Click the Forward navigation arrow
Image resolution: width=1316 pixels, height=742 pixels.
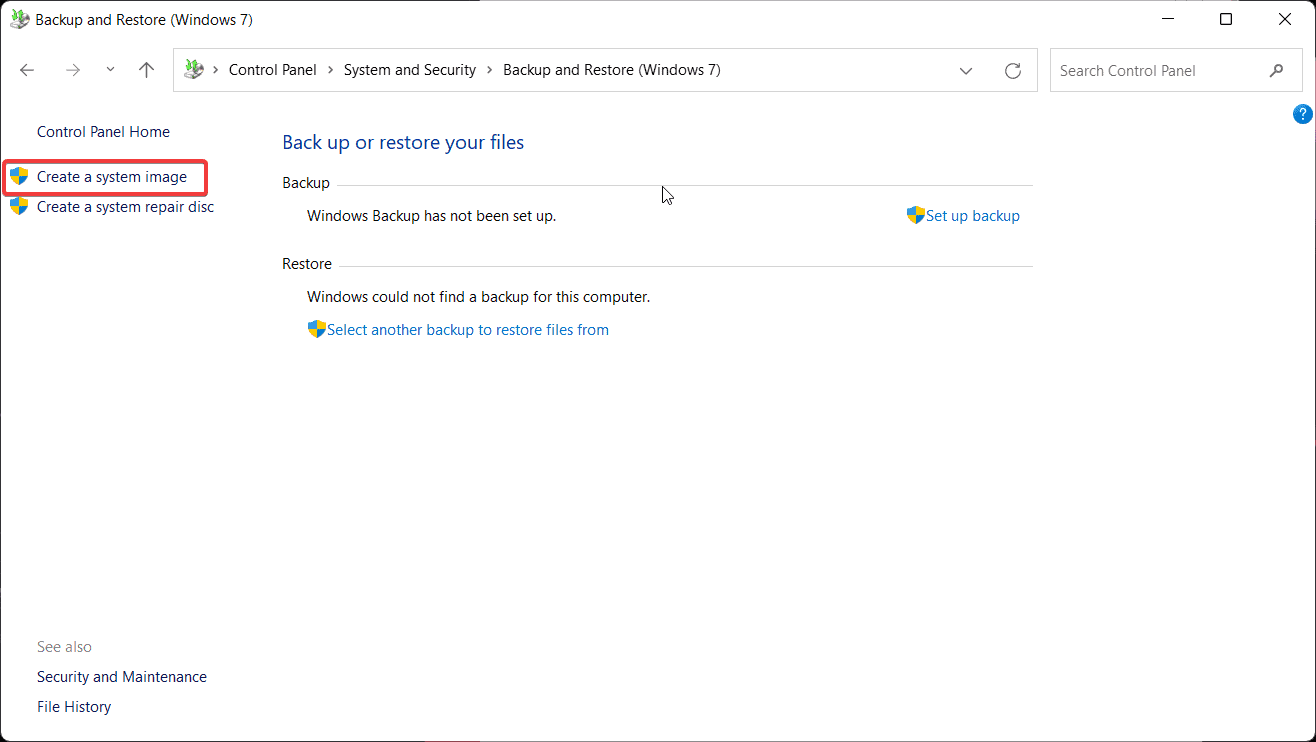click(x=72, y=70)
